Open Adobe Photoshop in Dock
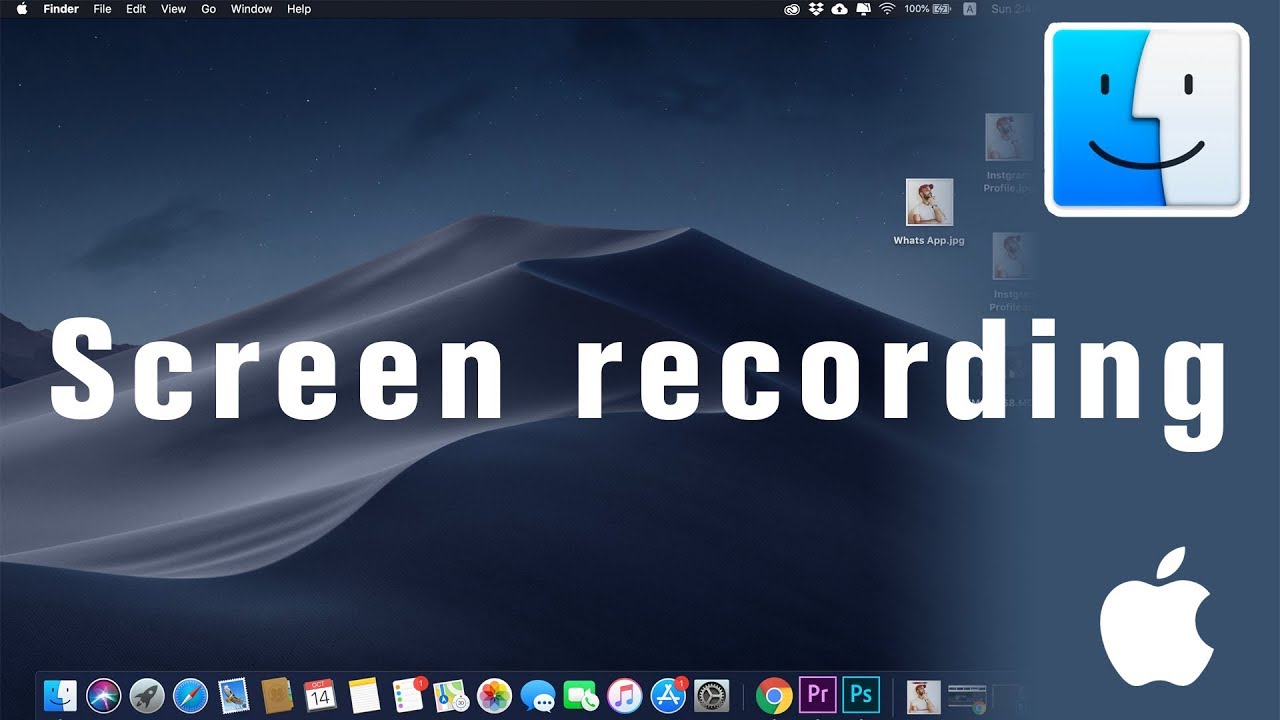The image size is (1280, 720). [860, 694]
